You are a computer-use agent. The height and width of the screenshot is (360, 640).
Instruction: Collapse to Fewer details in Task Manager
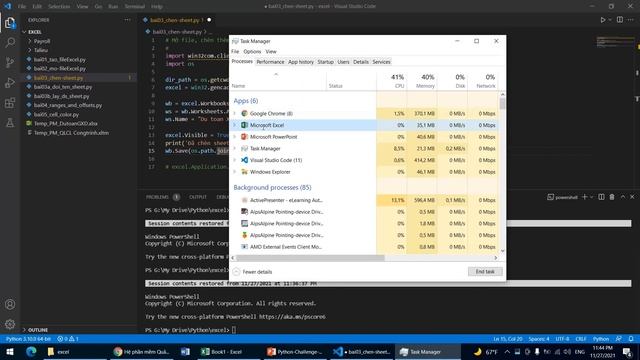[252, 272]
